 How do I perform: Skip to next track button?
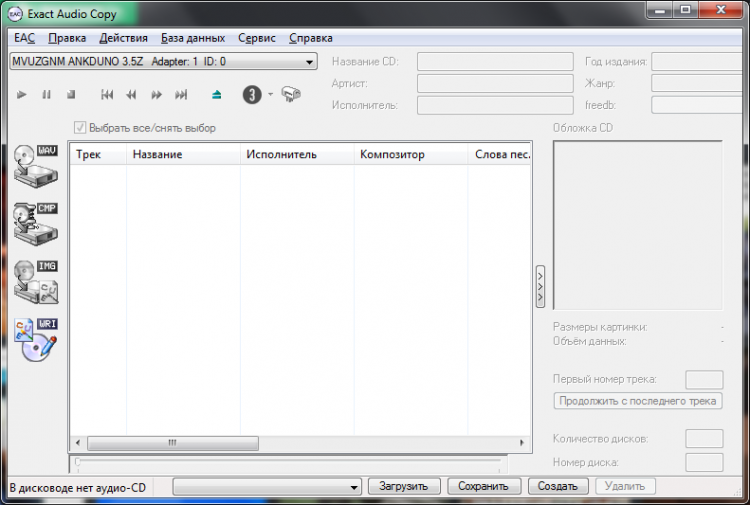(x=181, y=95)
